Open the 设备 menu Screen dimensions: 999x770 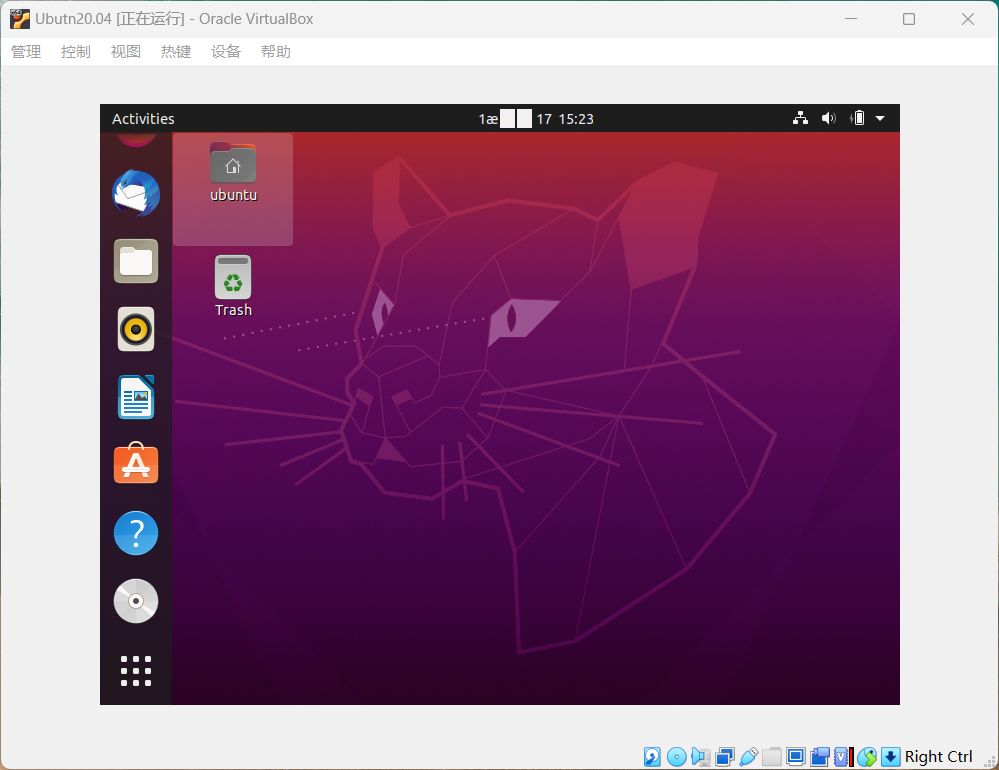pyautogui.click(x=226, y=52)
